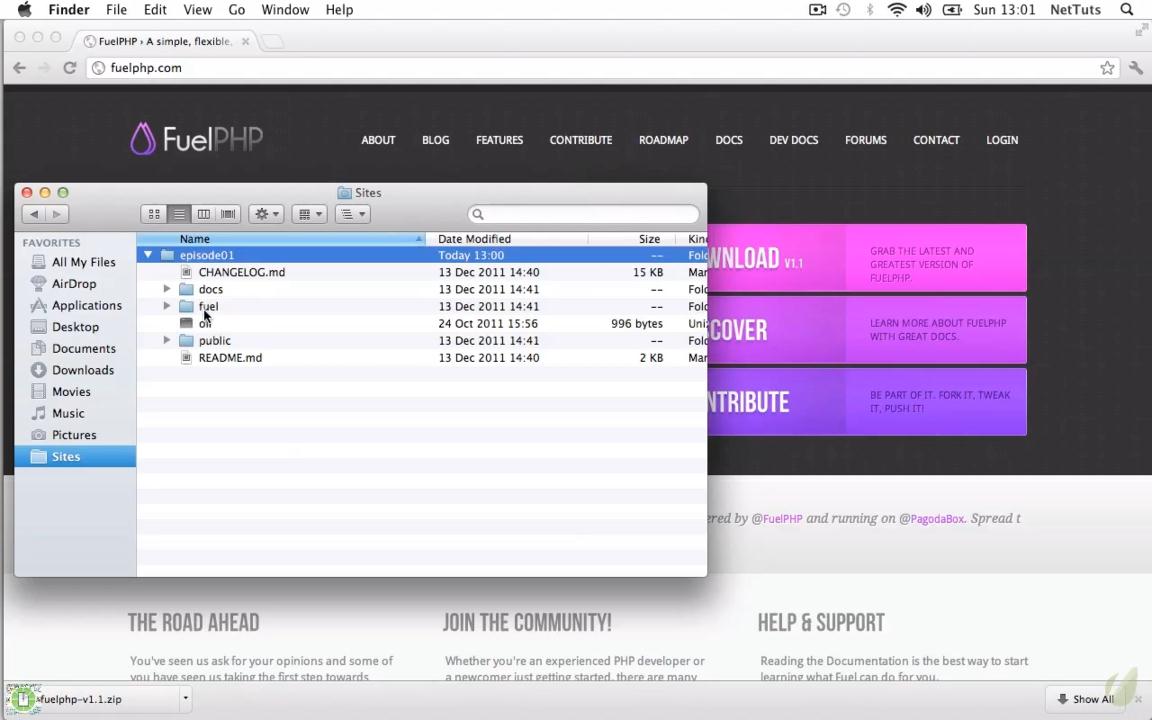Open the File menu

click(x=116, y=10)
